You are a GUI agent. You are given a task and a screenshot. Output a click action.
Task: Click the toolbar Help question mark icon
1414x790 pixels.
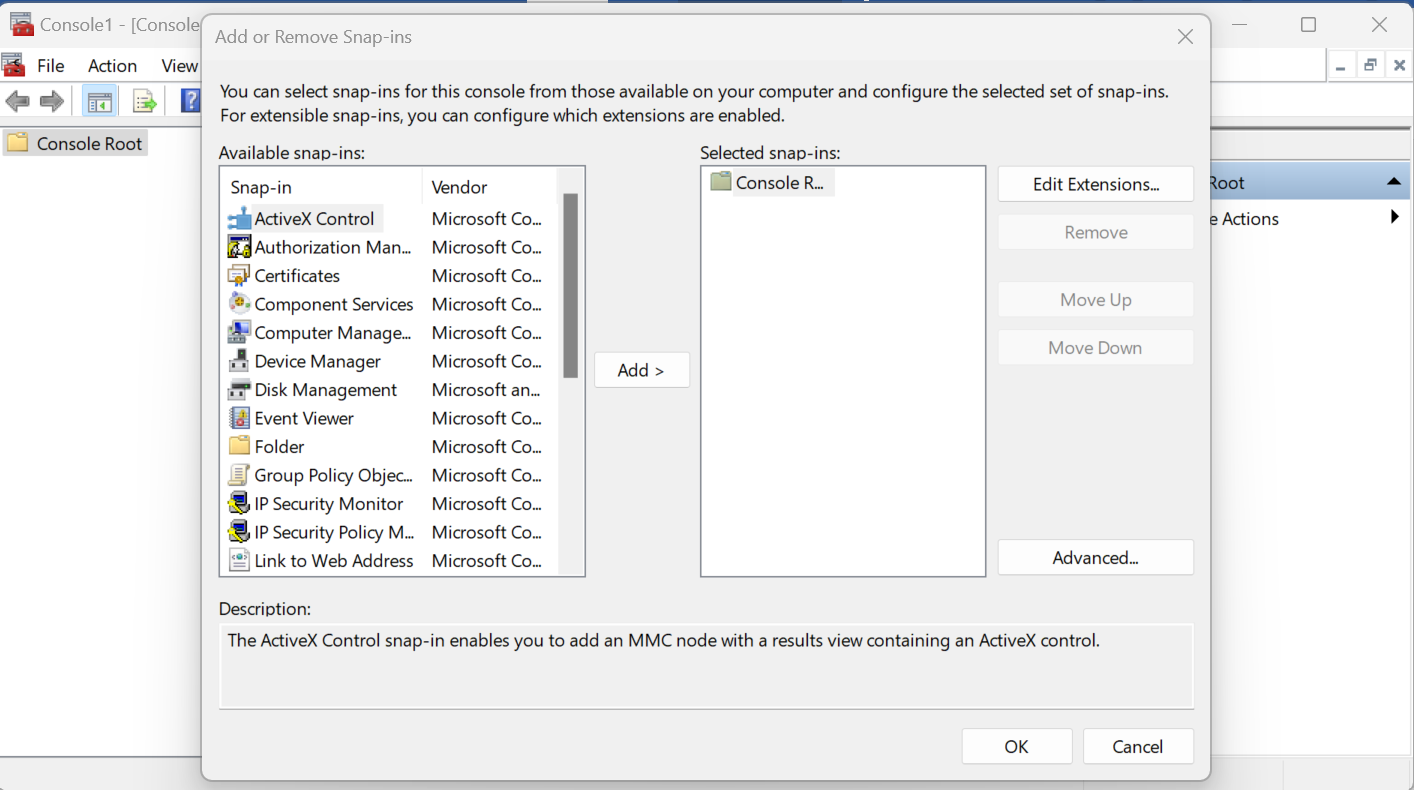click(x=190, y=101)
